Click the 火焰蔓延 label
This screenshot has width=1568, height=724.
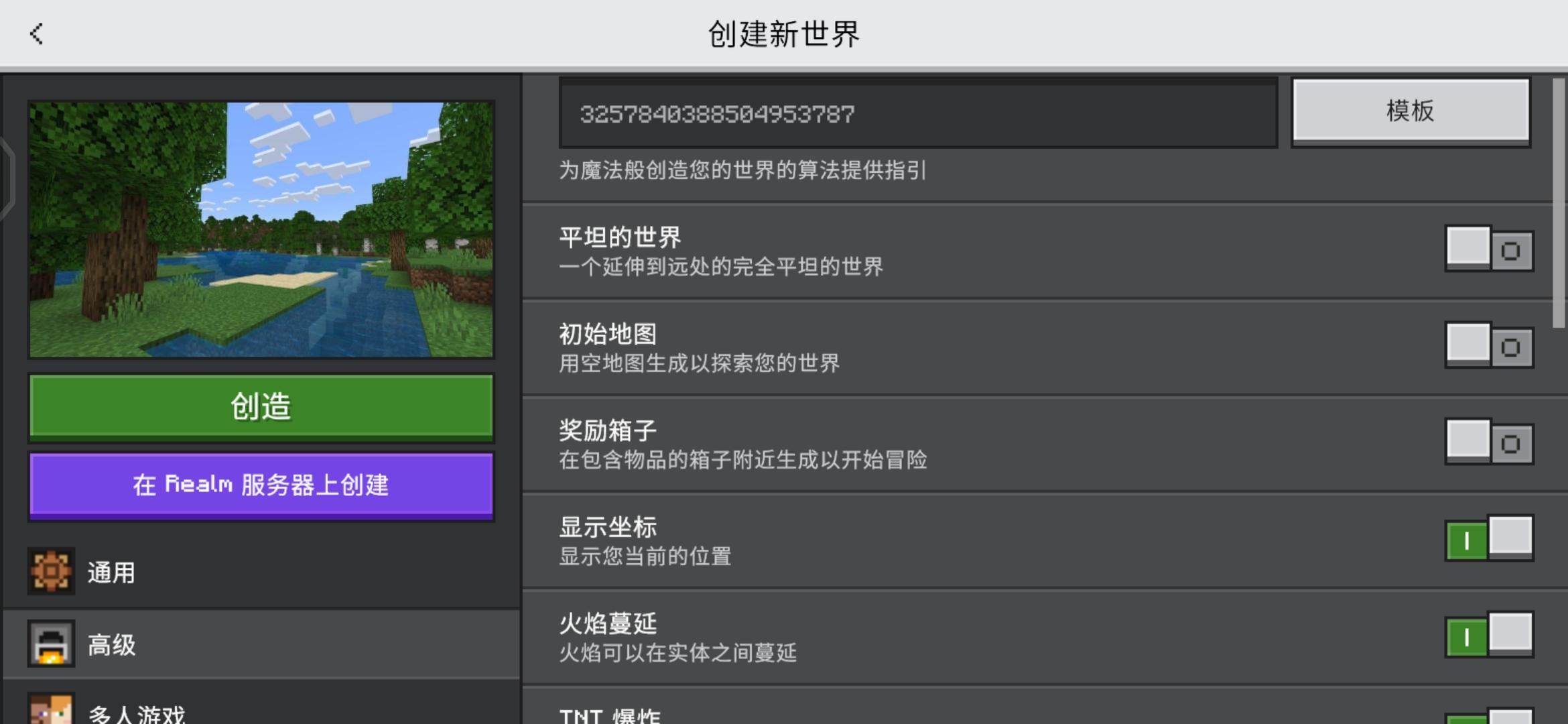pos(608,623)
